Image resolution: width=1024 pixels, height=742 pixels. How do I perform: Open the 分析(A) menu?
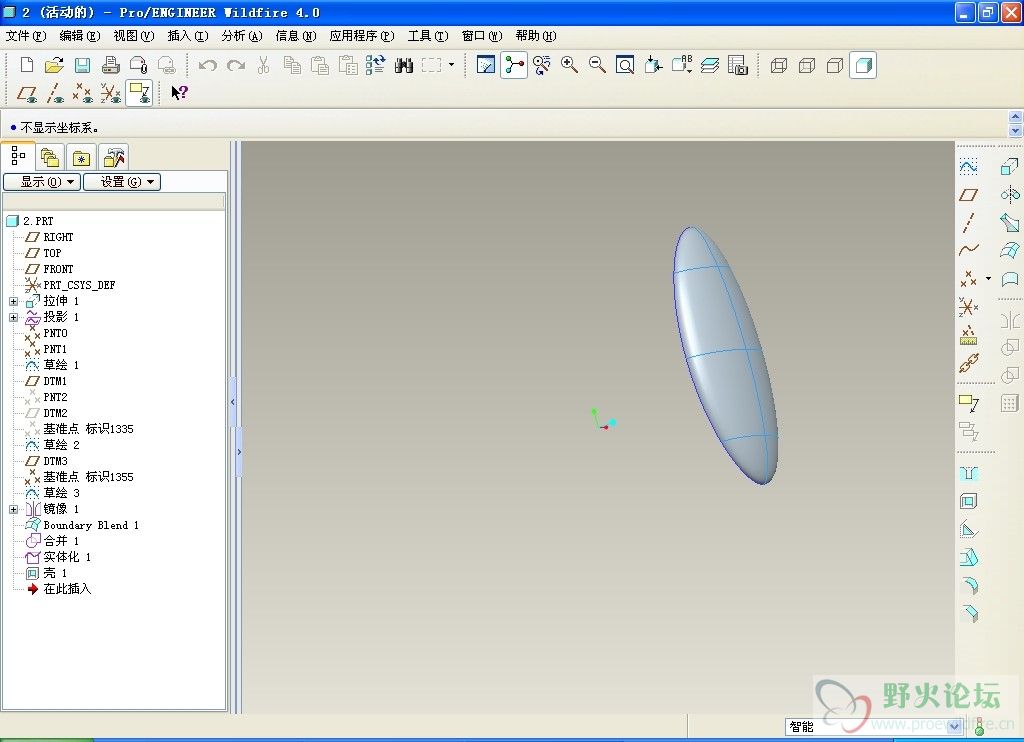pos(242,35)
